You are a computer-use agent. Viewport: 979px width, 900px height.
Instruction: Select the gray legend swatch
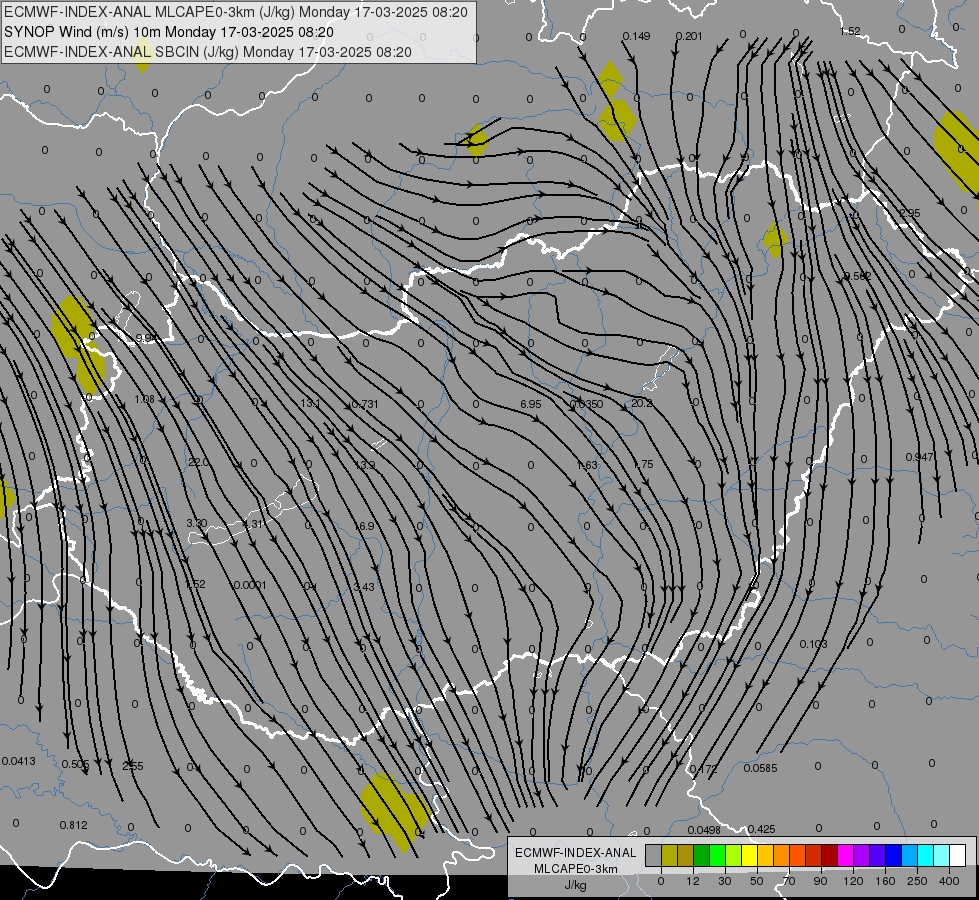(654, 855)
